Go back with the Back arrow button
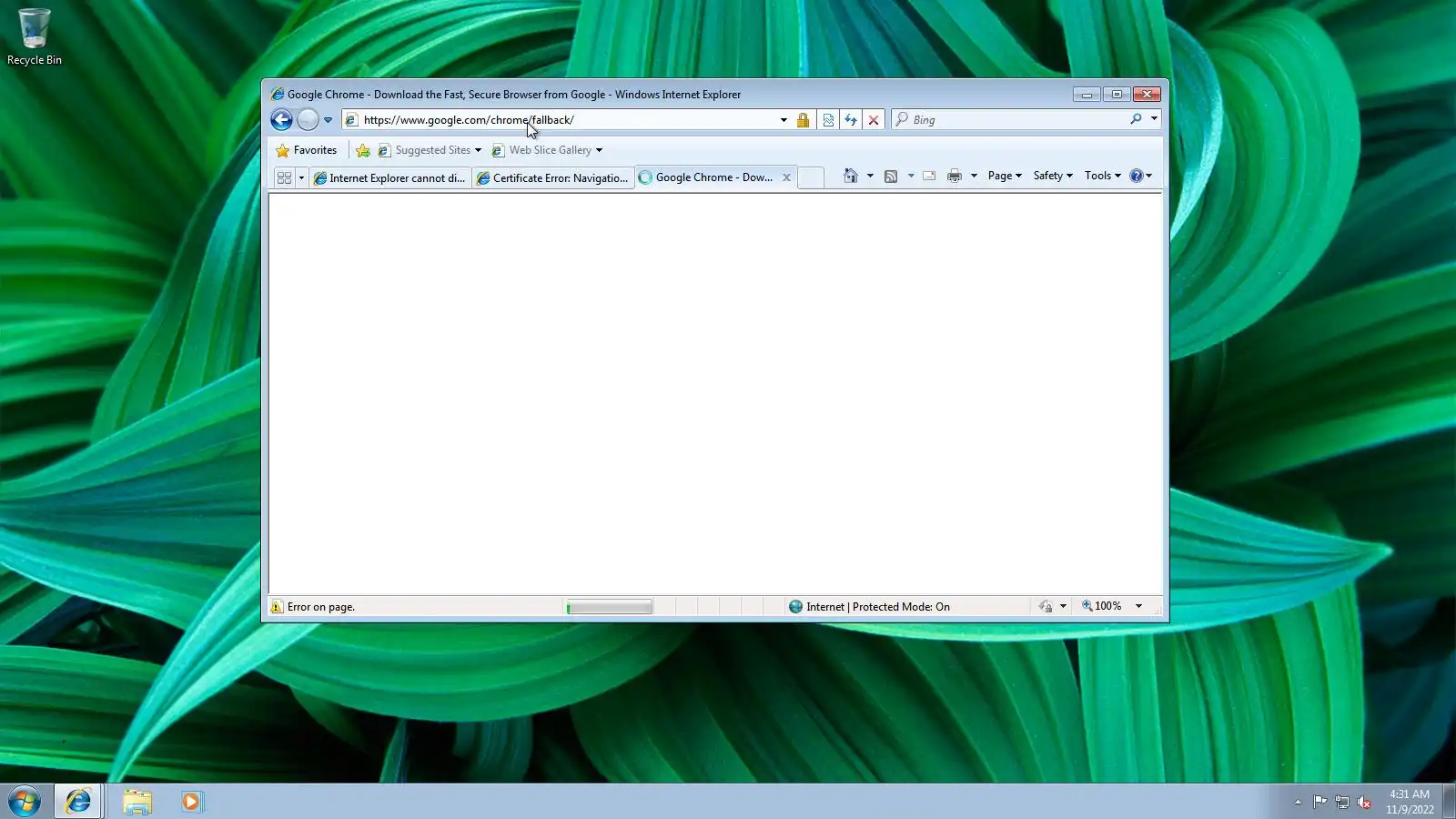 point(281,119)
